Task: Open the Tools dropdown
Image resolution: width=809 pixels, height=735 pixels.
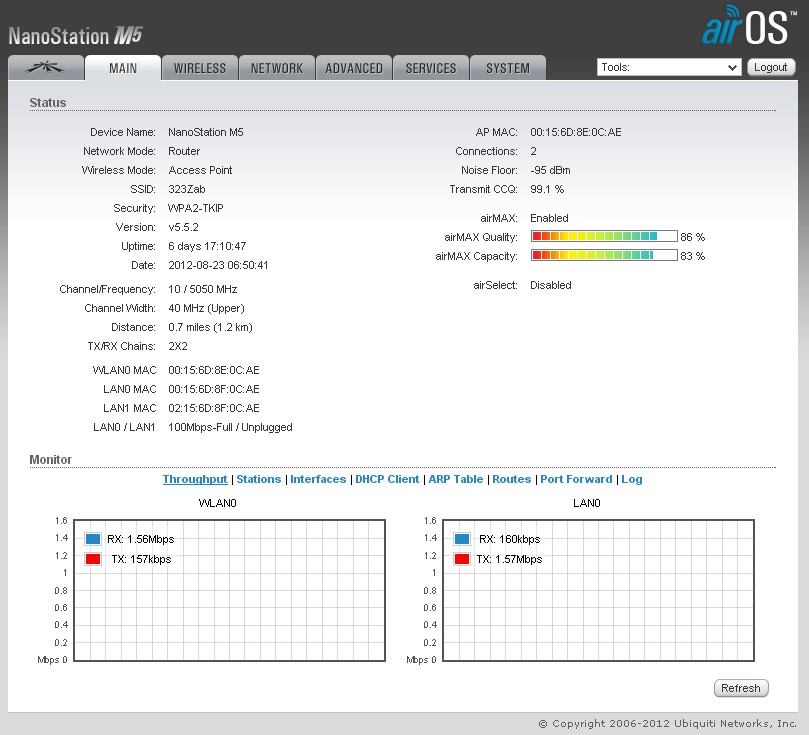Action: 669,67
